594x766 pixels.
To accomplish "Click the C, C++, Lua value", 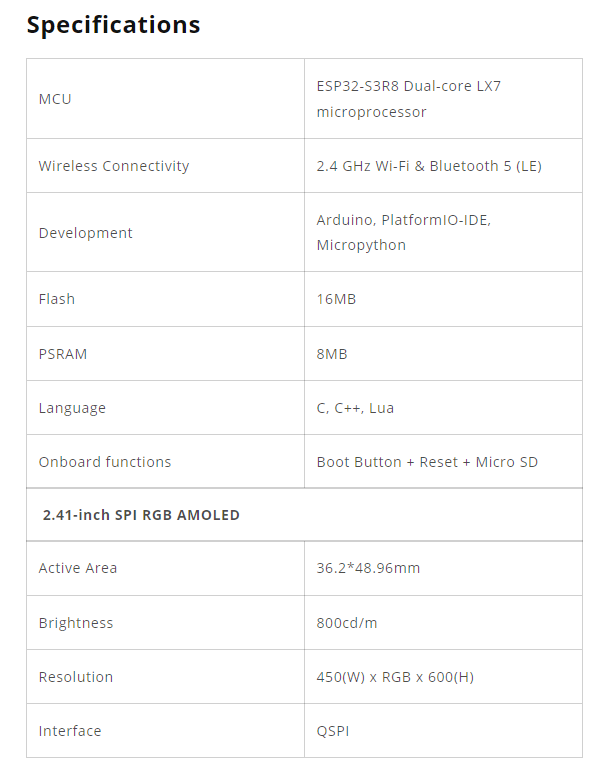I will pos(355,408).
